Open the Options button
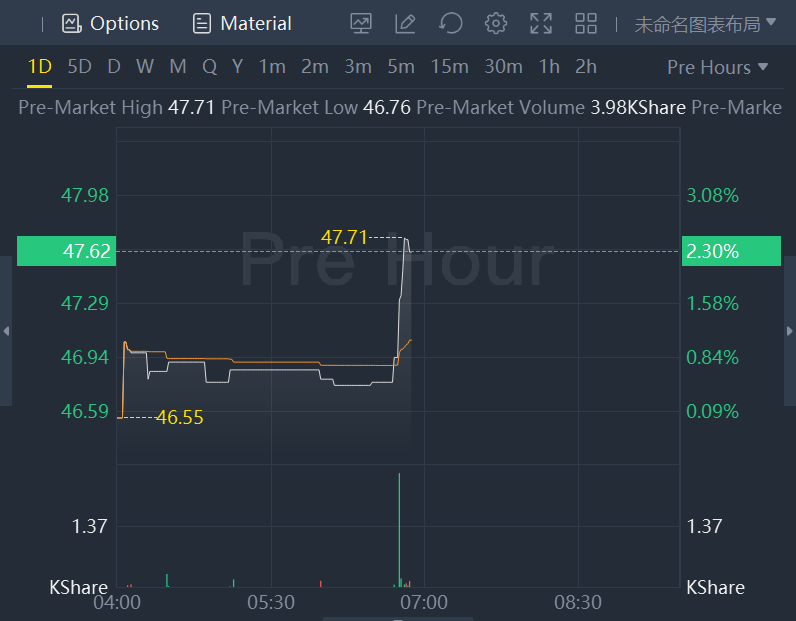Image resolution: width=796 pixels, height=621 pixels. (111, 23)
